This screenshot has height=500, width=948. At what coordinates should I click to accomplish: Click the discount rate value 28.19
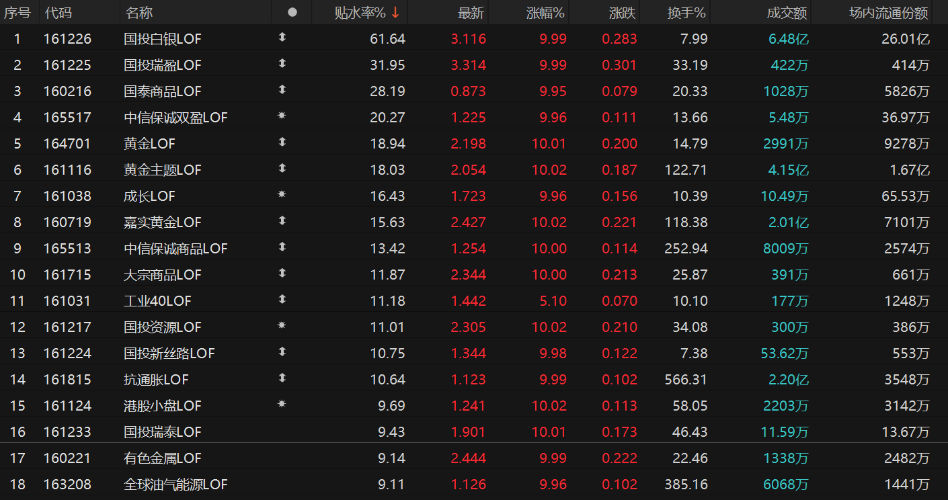388,91
